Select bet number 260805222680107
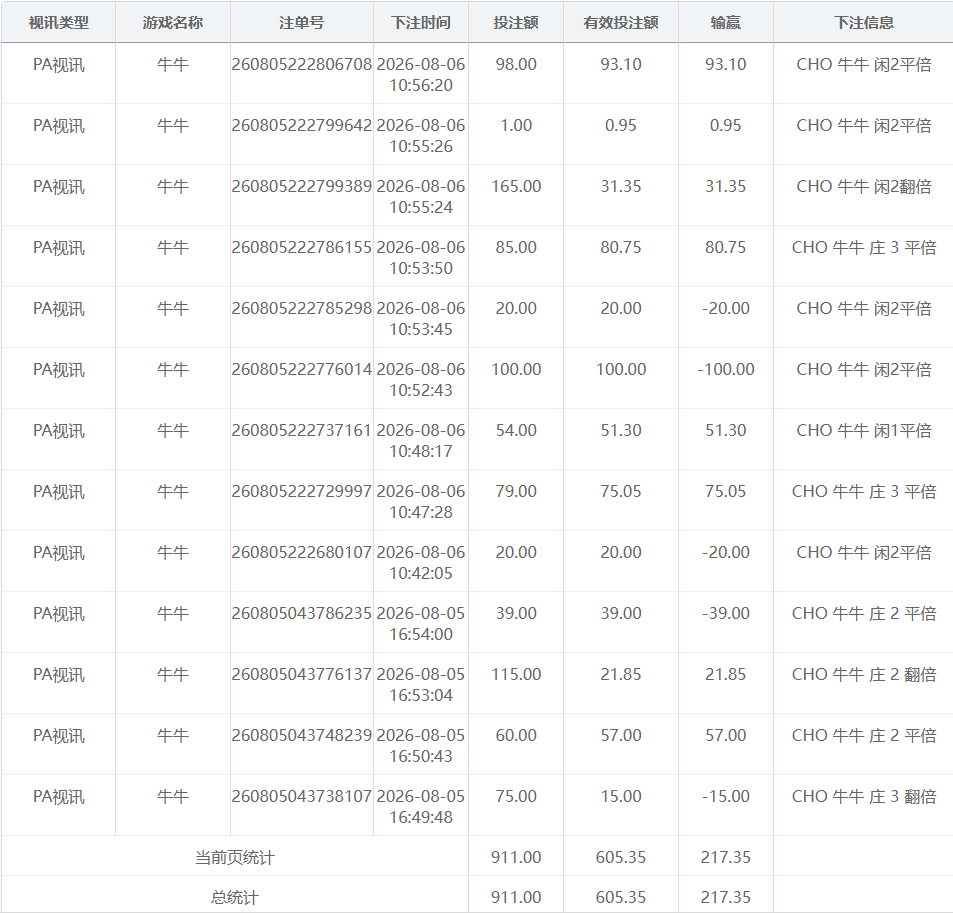The height and width of the screenshot is (913, 953). point(301,553)
